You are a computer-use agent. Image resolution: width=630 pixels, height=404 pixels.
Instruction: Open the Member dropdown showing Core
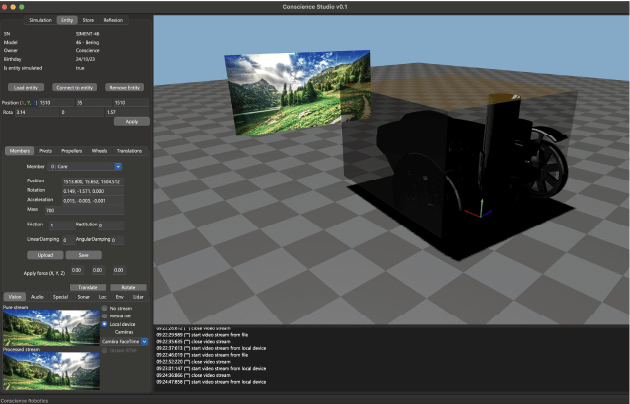85,165
